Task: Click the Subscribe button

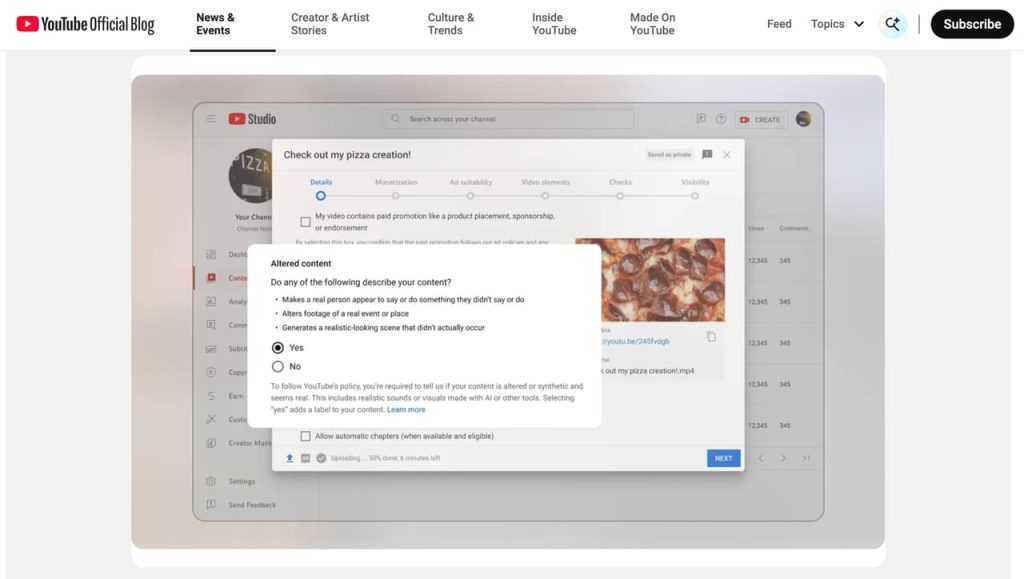Action: coord(972,24)
